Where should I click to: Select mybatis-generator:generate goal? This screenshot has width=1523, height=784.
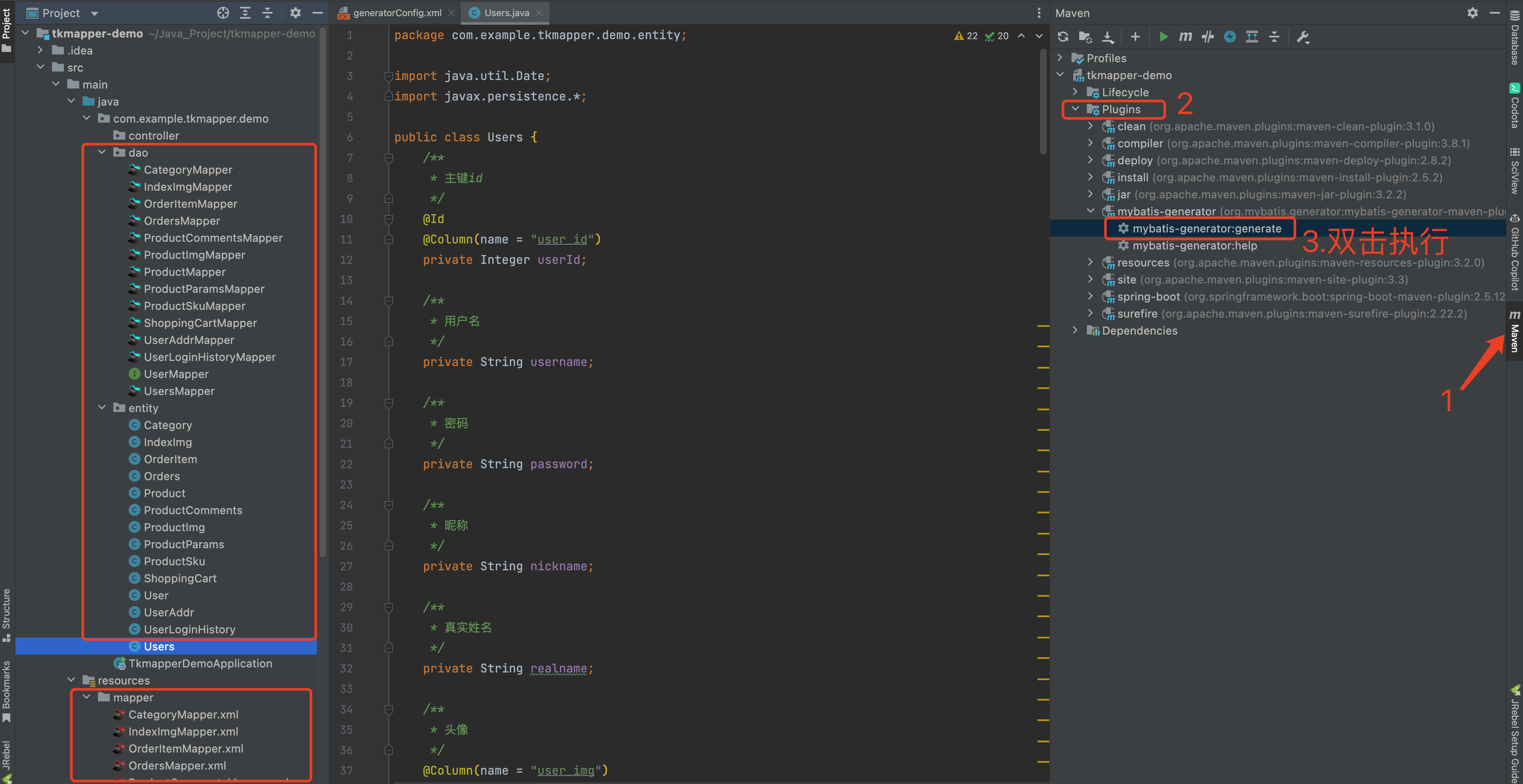1206,229
